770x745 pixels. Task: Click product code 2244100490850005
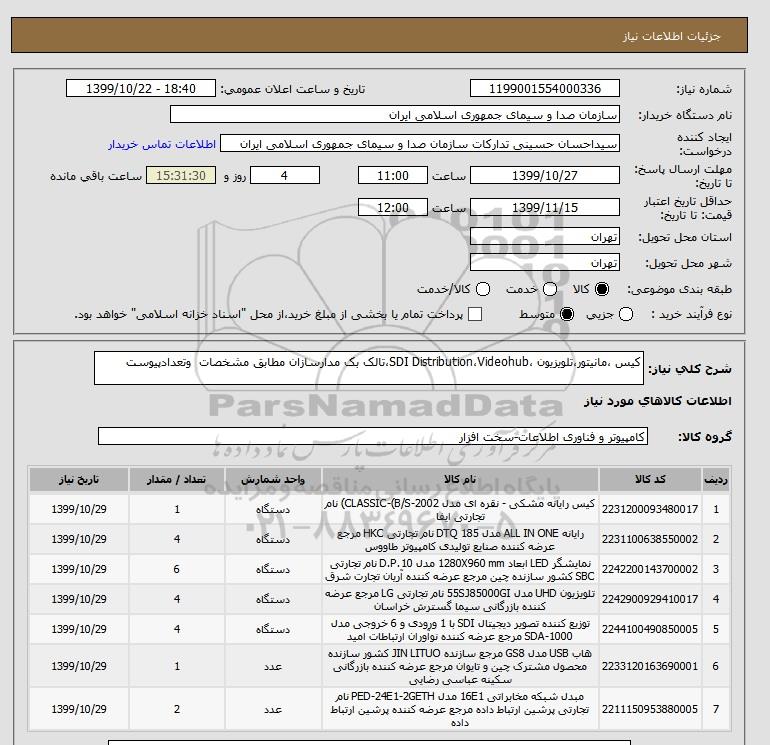tap(650, 629)
